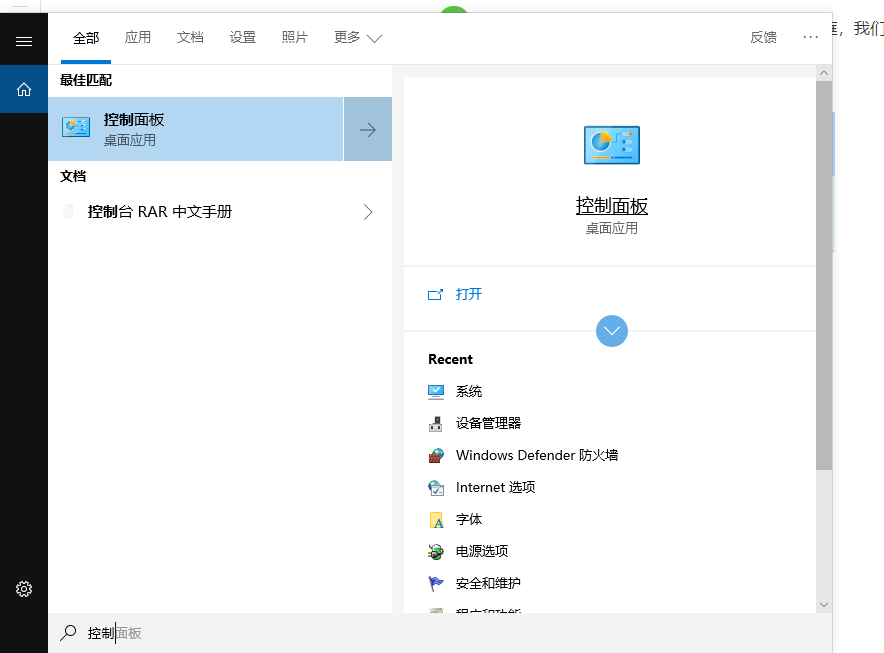
Task: Click the large 控制面板 preview icon
Action: [x=611, y=144]
